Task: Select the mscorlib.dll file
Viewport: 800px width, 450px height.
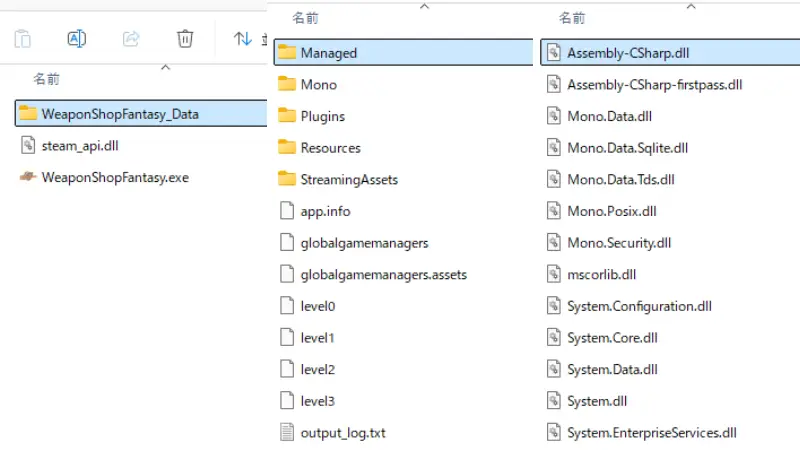Action: click(601, 275)
